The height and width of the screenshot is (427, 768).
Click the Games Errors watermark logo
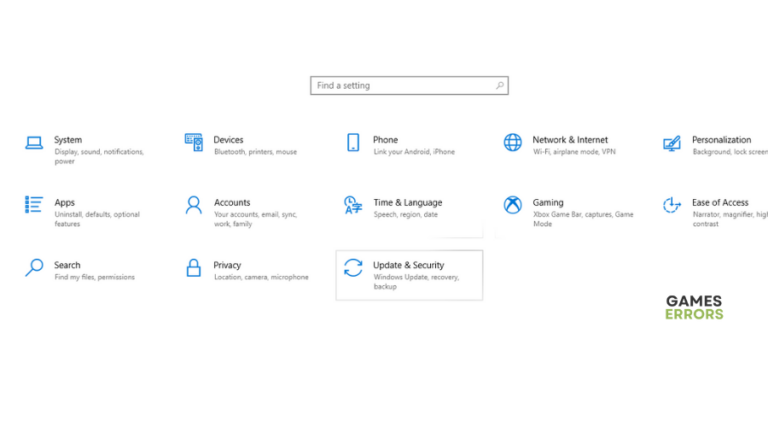coord(693,308)
